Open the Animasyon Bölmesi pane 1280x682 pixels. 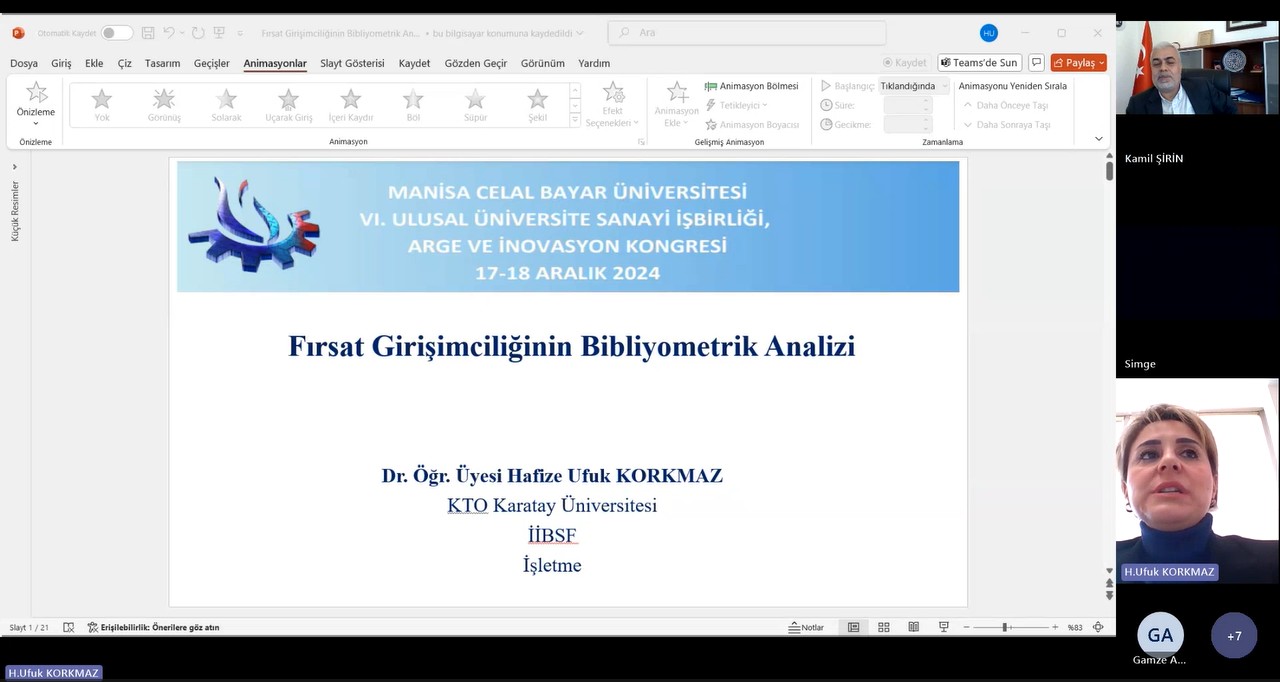pyautogui.click(x=751, y=86)
